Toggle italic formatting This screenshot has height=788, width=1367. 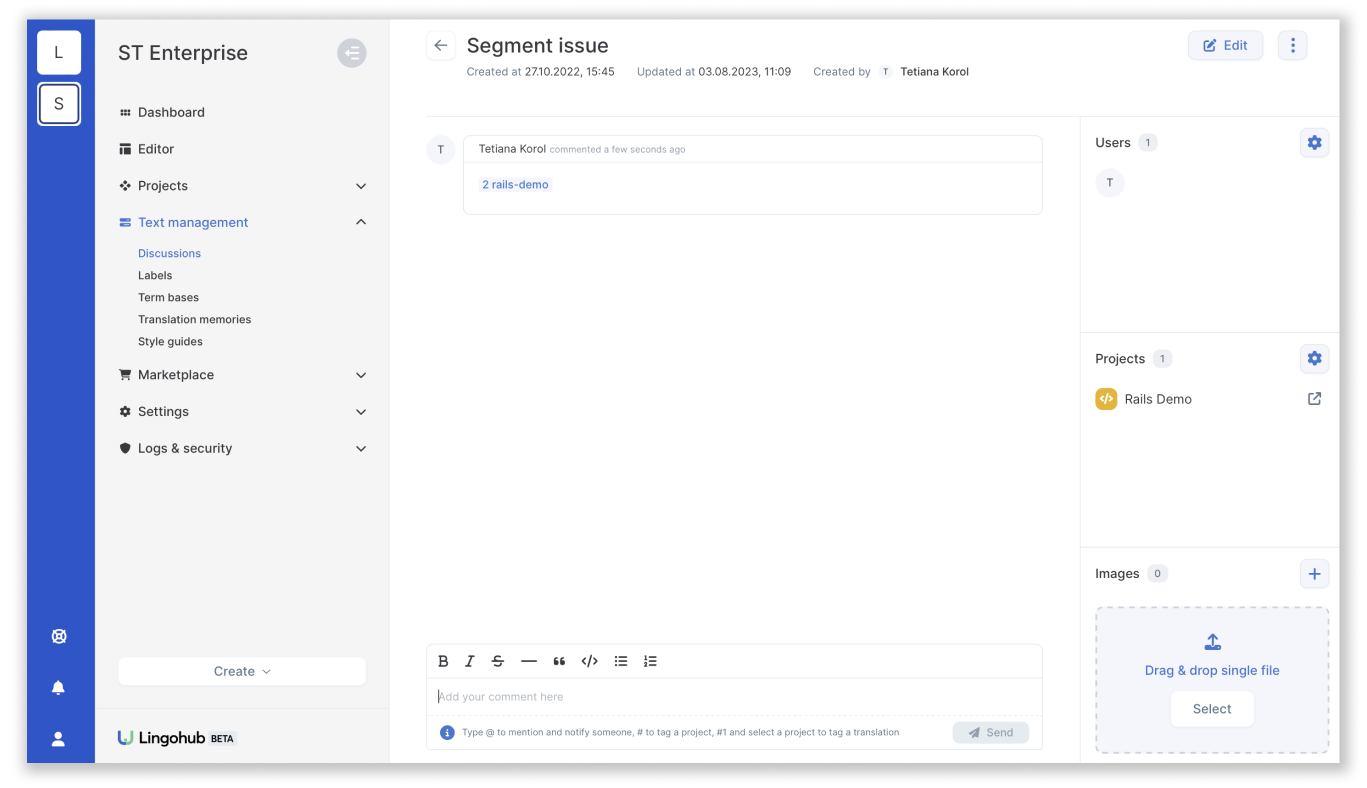470,661
